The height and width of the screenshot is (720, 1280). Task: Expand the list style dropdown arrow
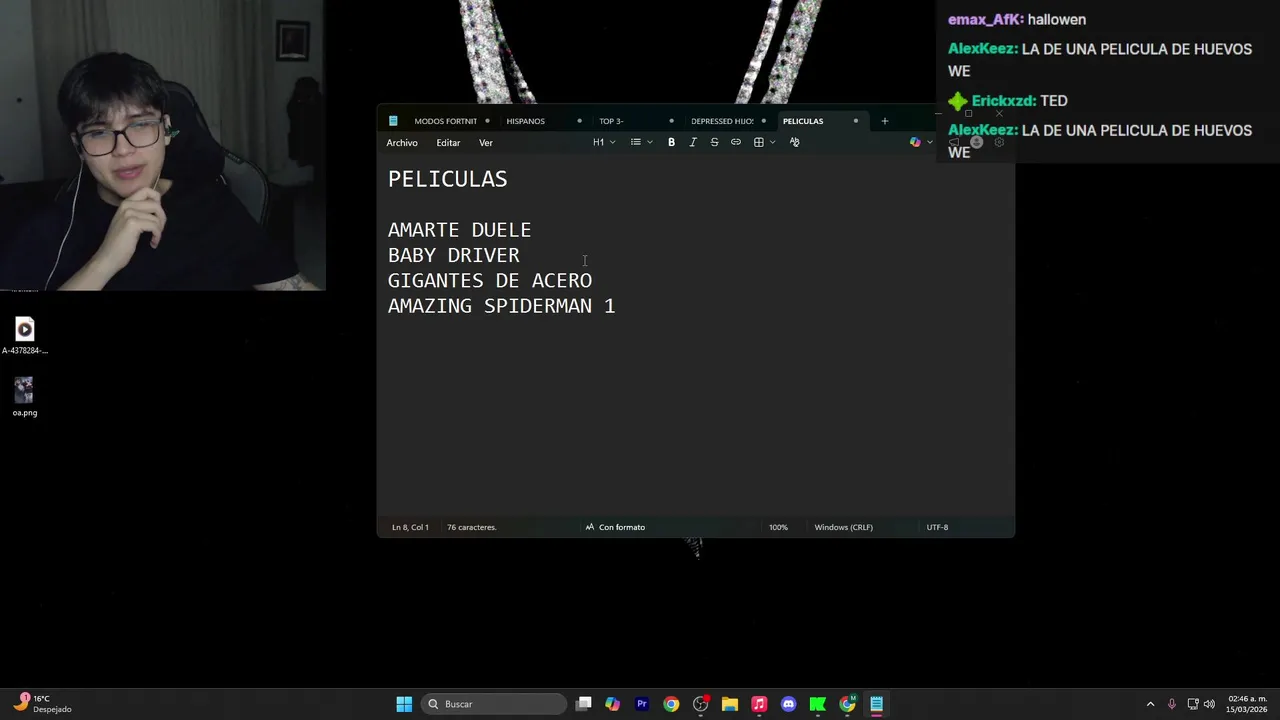[x=650, y=142]
